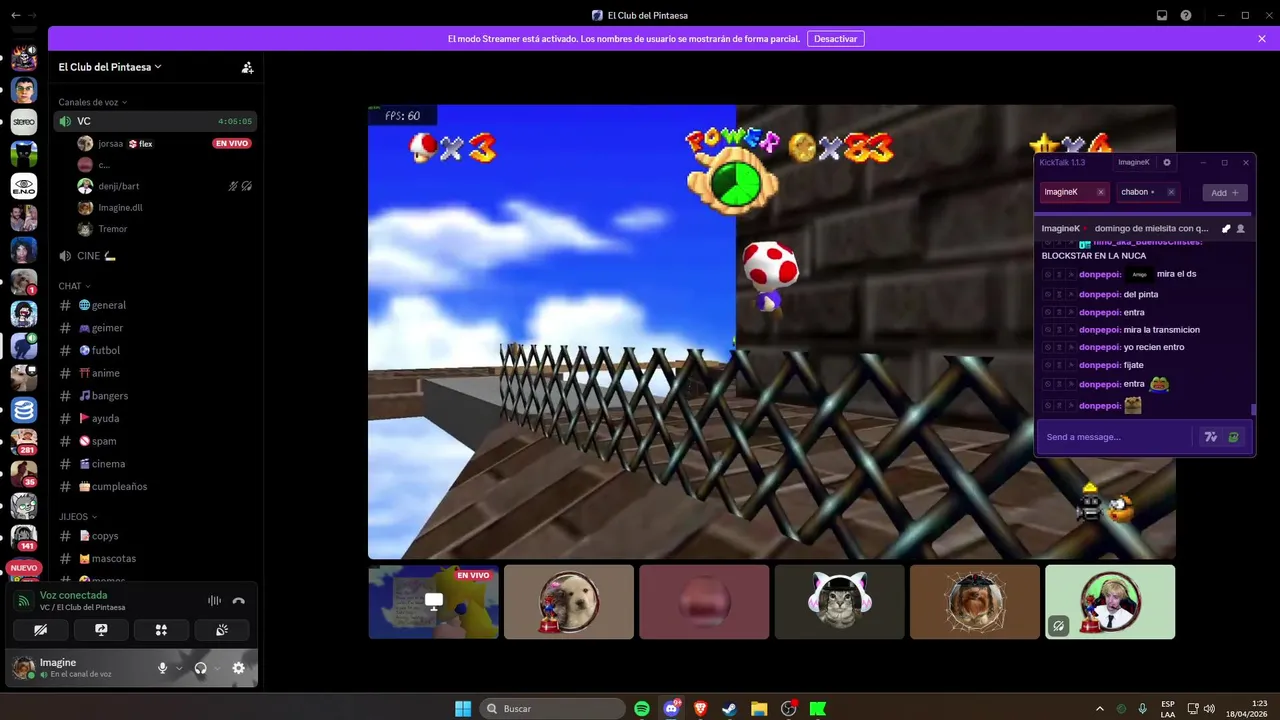
Task: Open KickTalk settings gear
Action: coord(1166,162)
